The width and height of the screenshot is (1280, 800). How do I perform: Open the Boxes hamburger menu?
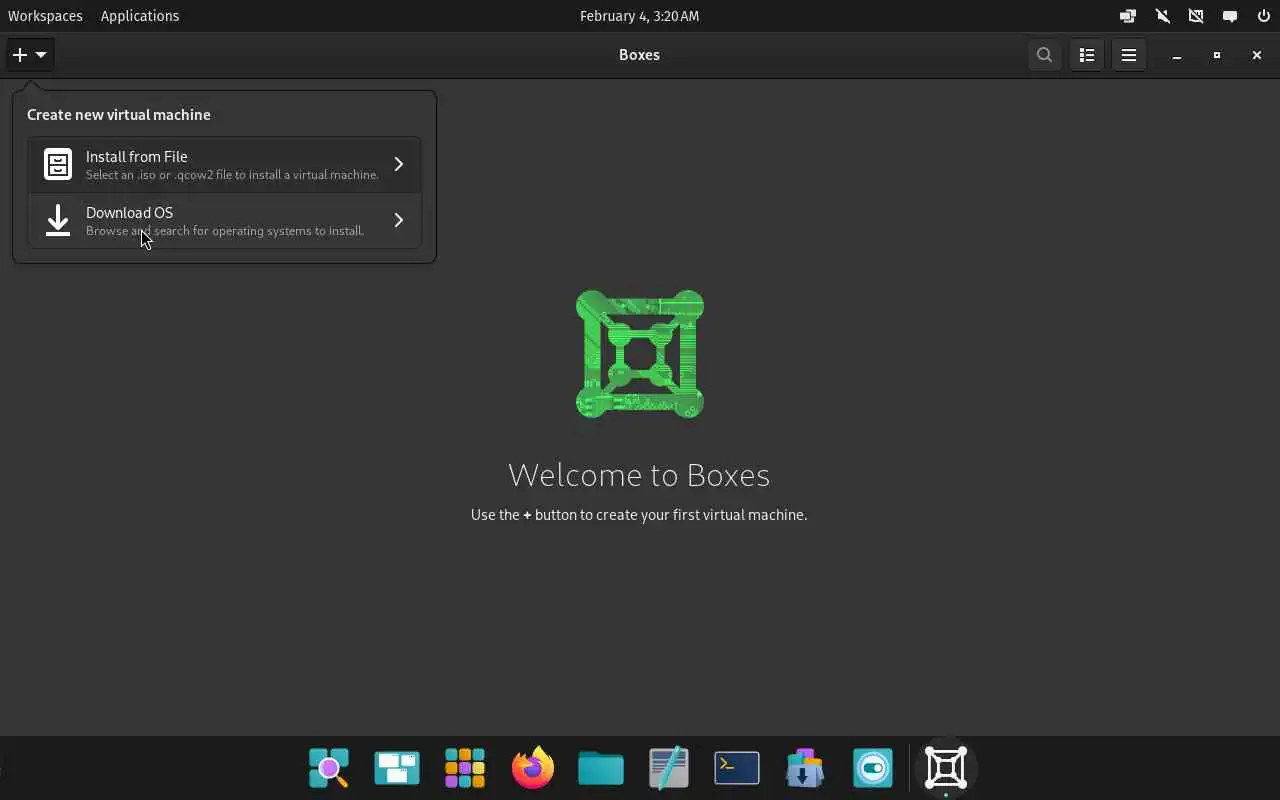tap(1129, 55)
